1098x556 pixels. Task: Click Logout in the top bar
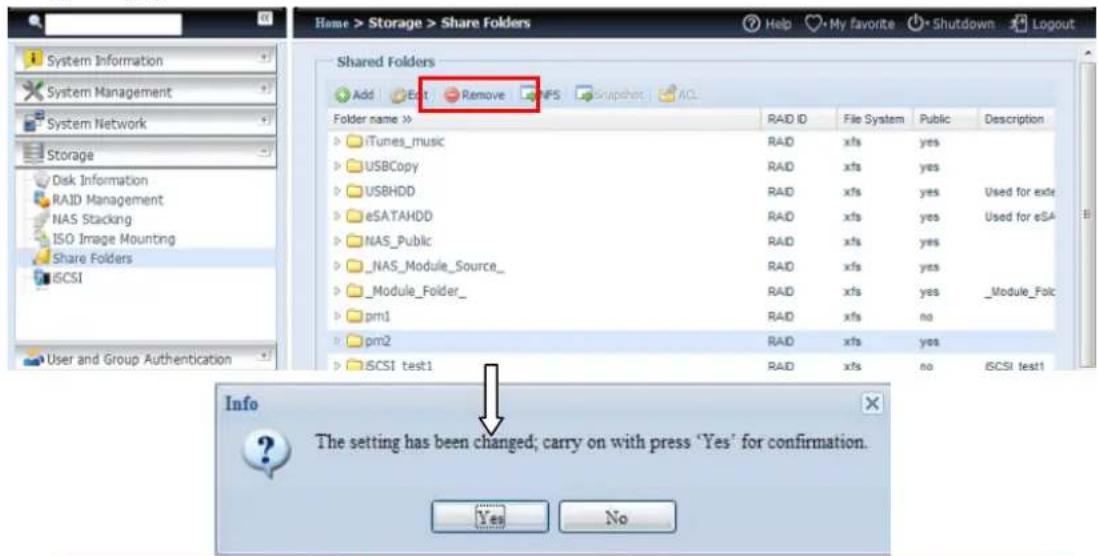point(1043,23)
